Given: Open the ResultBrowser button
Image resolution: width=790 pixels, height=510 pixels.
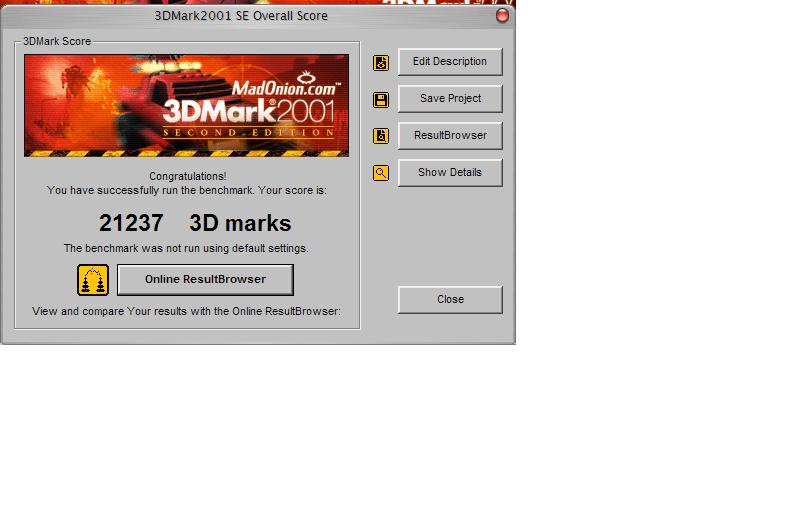Looking at the screenshot, I should [x=450, y=135].
